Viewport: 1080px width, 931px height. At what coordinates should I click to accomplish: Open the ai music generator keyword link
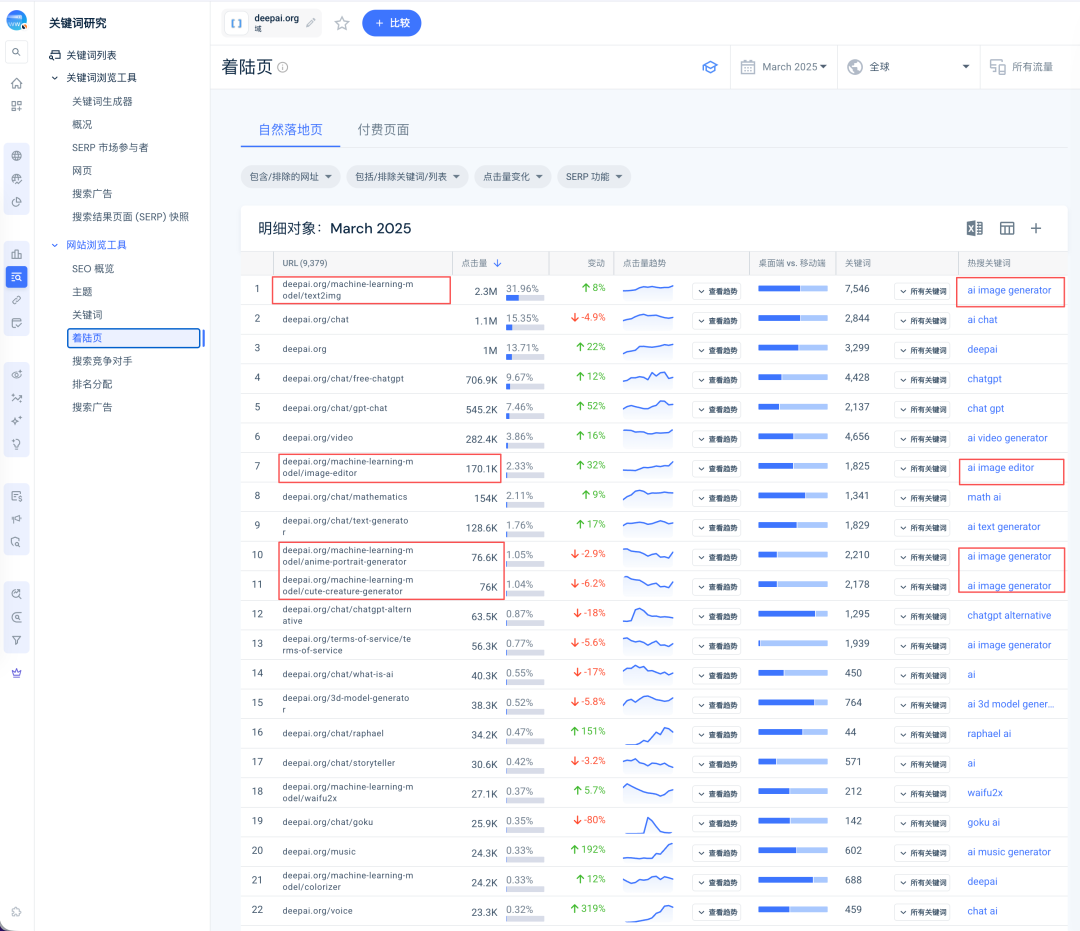(x=1009, y=852)
